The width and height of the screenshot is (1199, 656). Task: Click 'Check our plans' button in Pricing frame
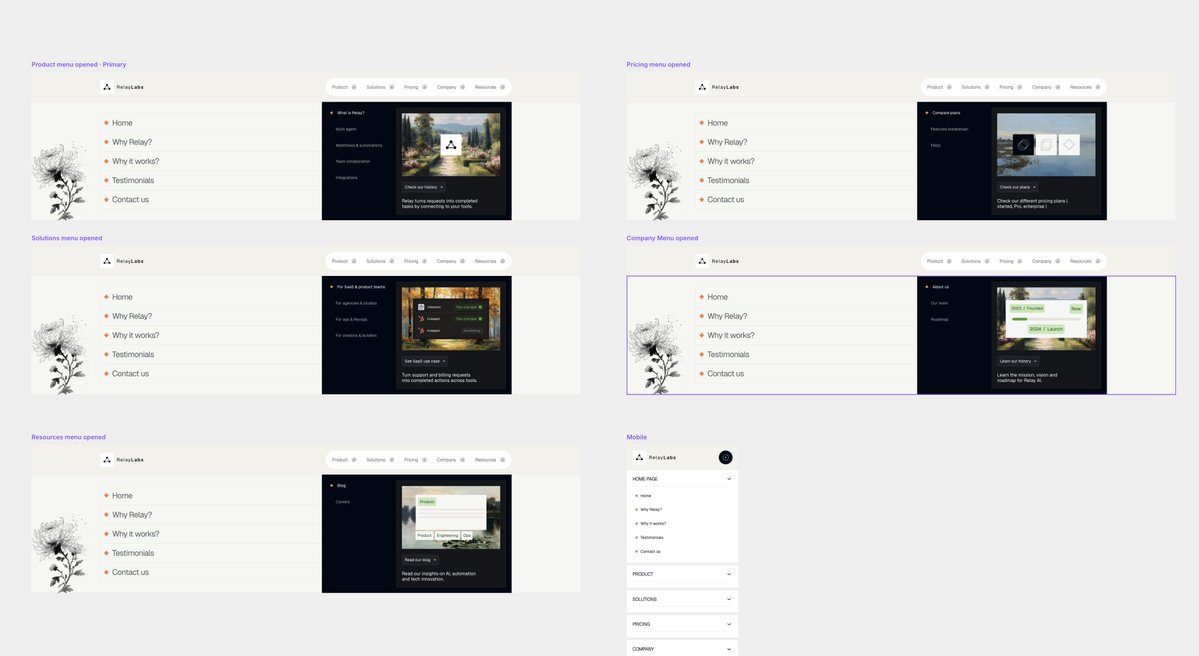1018,187
